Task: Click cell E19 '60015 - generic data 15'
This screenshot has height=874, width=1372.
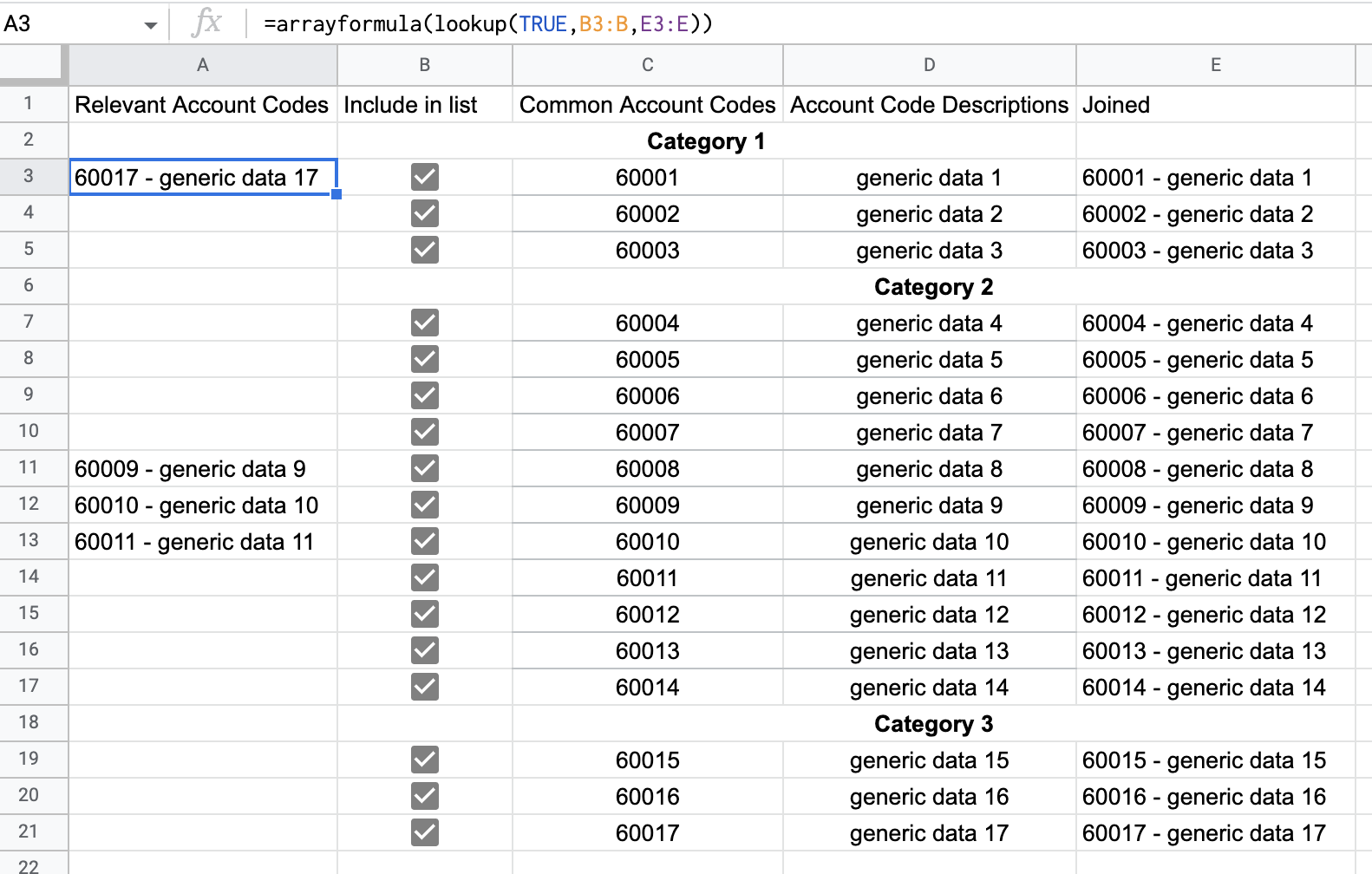Action: point(1216,760)
